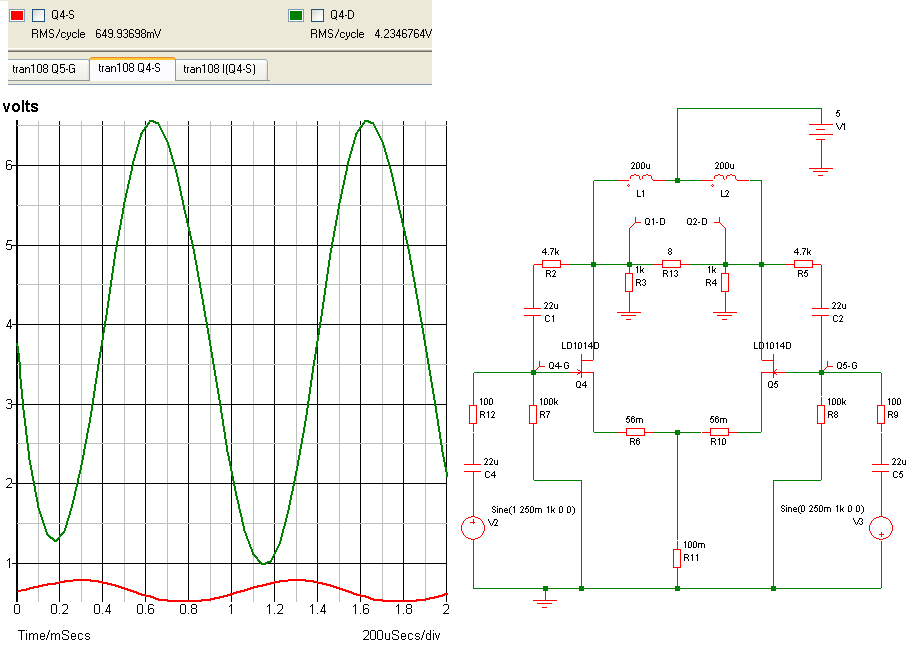Viewport: 910px width, 652px height.
Task: Select the V2 sine source symbol
Action: [473, 528]
